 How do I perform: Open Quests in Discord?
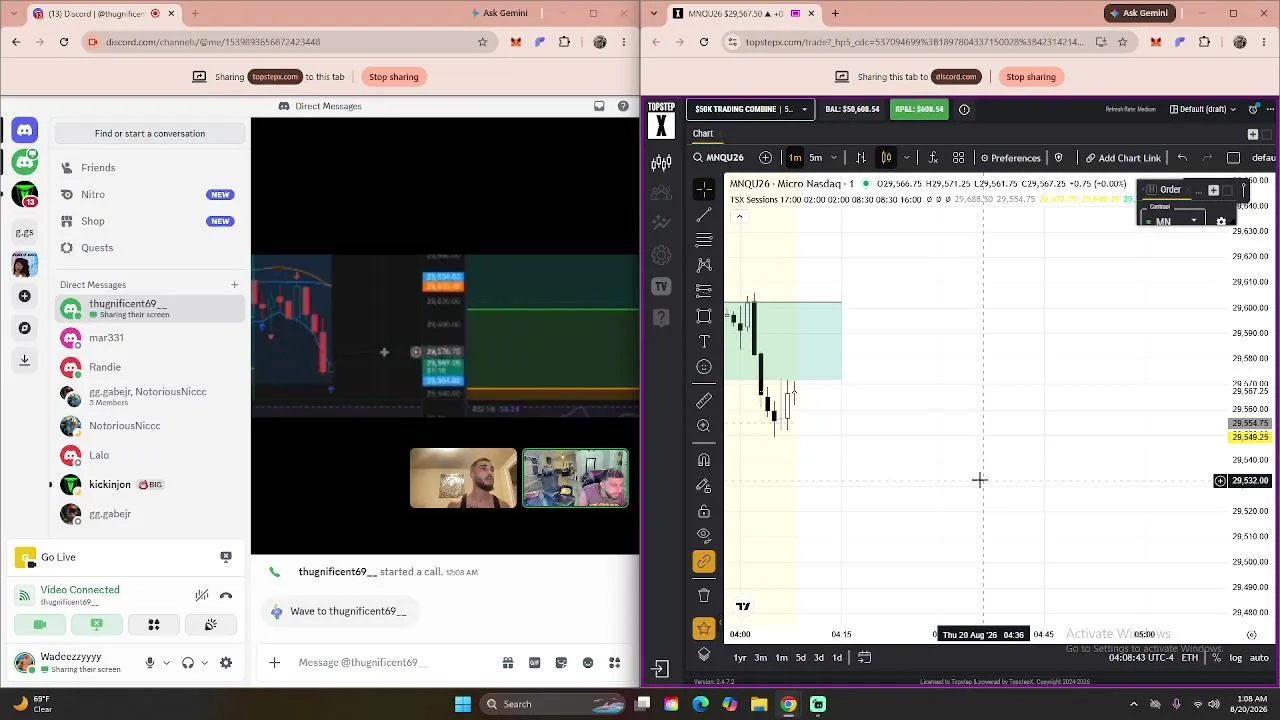(x=150, y=248)
